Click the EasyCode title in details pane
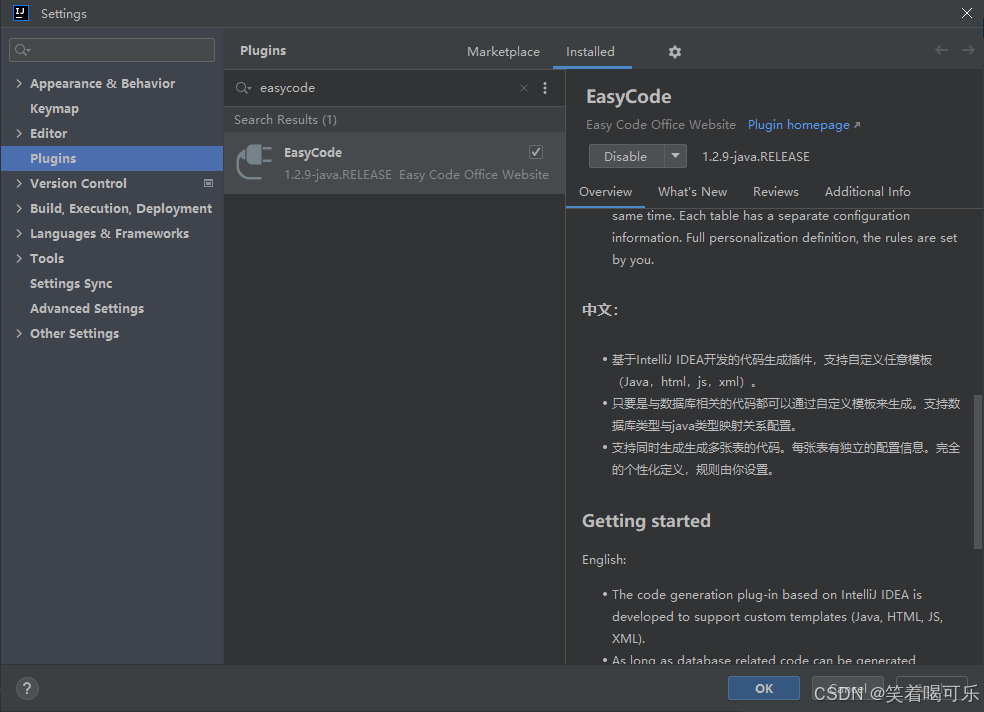This screenshot has height=712, width=984. click(x=628, y=97)
